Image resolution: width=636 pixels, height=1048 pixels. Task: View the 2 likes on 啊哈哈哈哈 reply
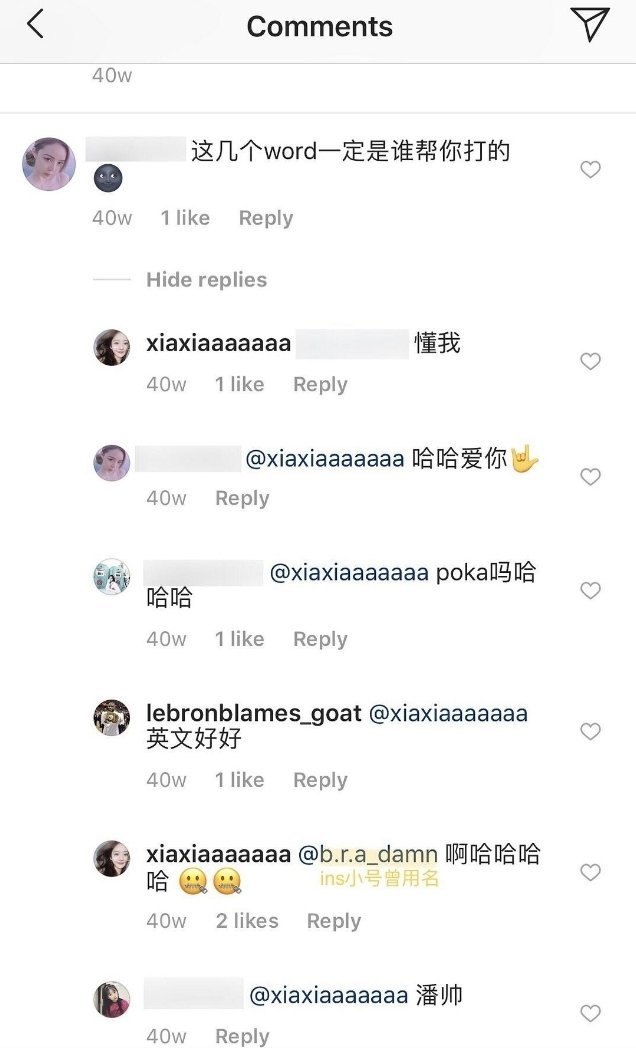coord(247,921)
